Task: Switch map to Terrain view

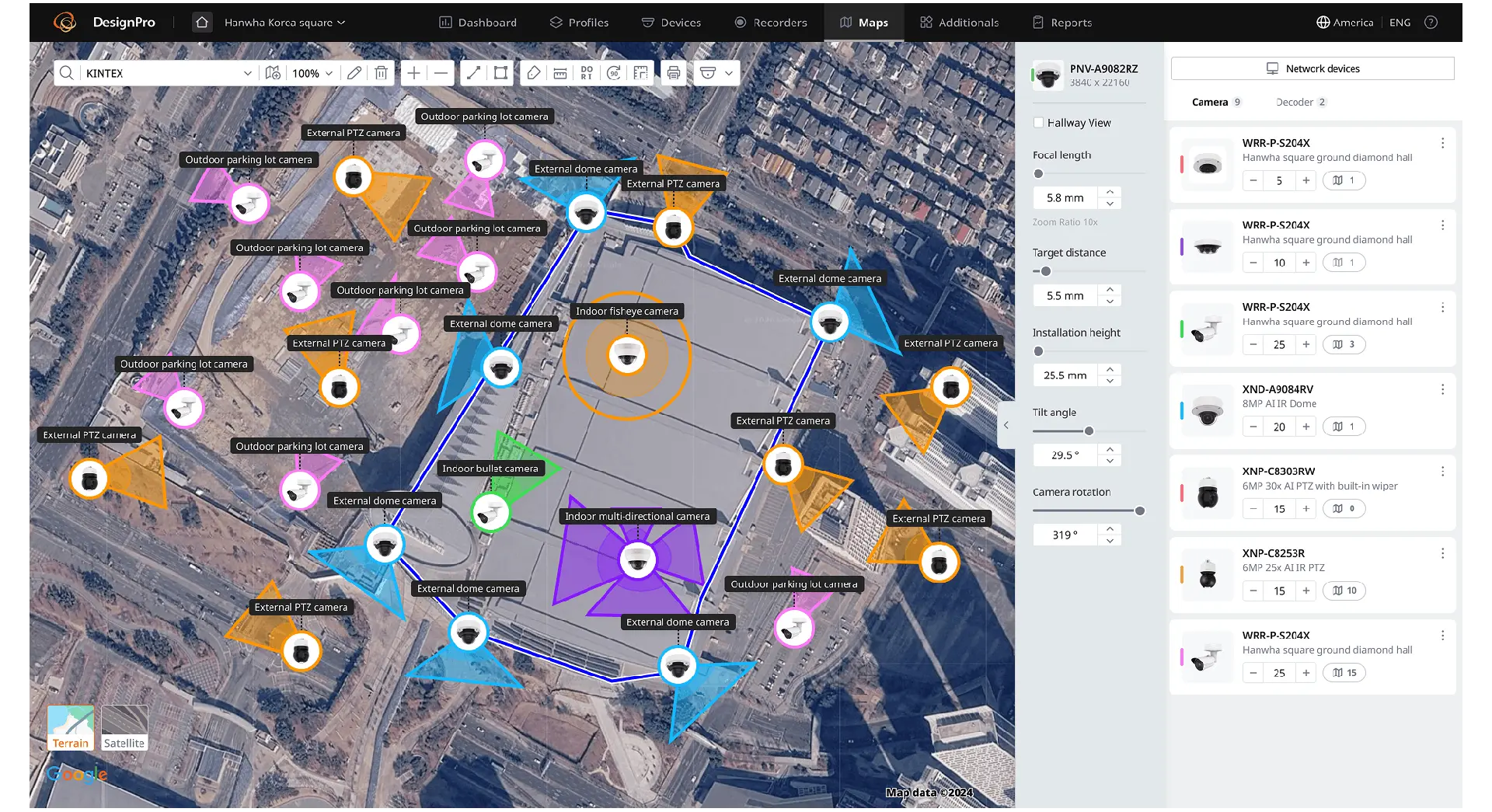Action: coord(71,727)
